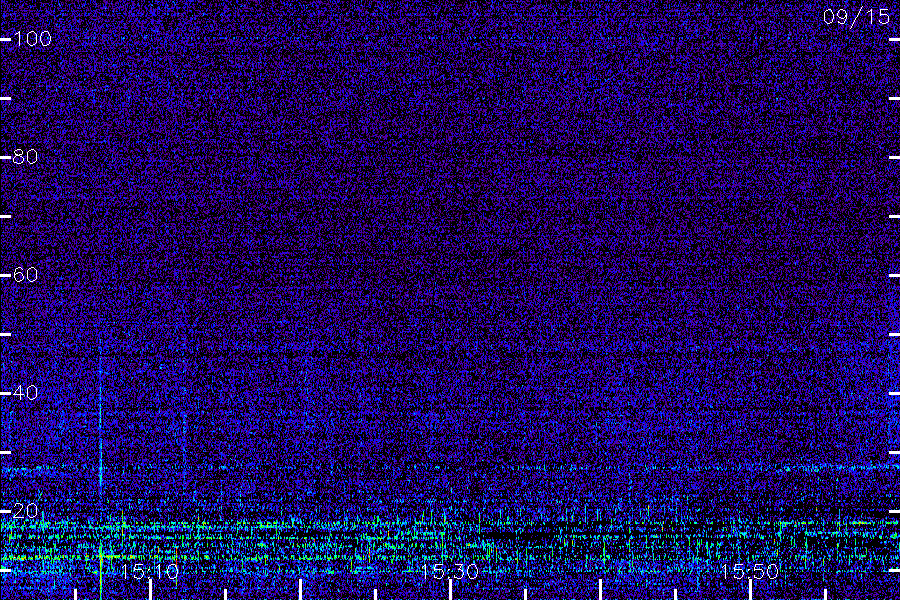Click the 20 frequency axis label
The height and width of the screenshot is (600, 900).
click(26, 510)
